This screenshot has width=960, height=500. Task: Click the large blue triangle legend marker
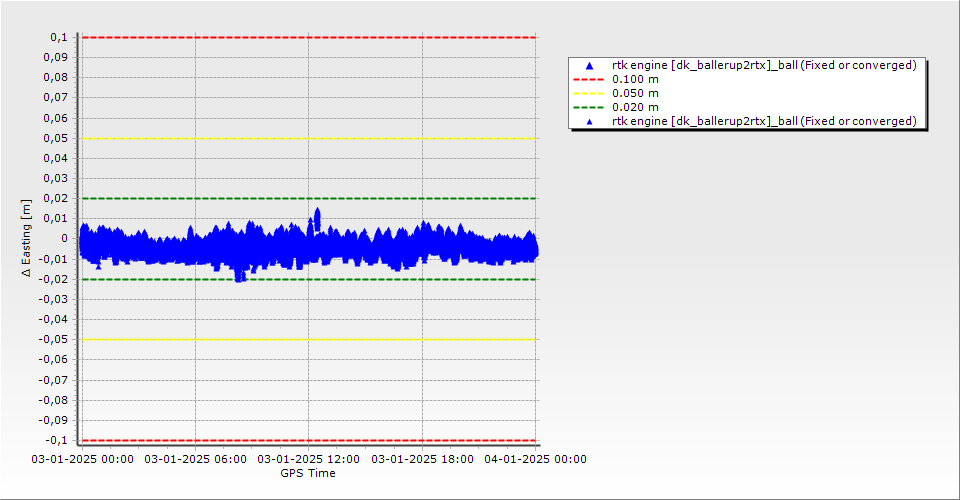590,65
